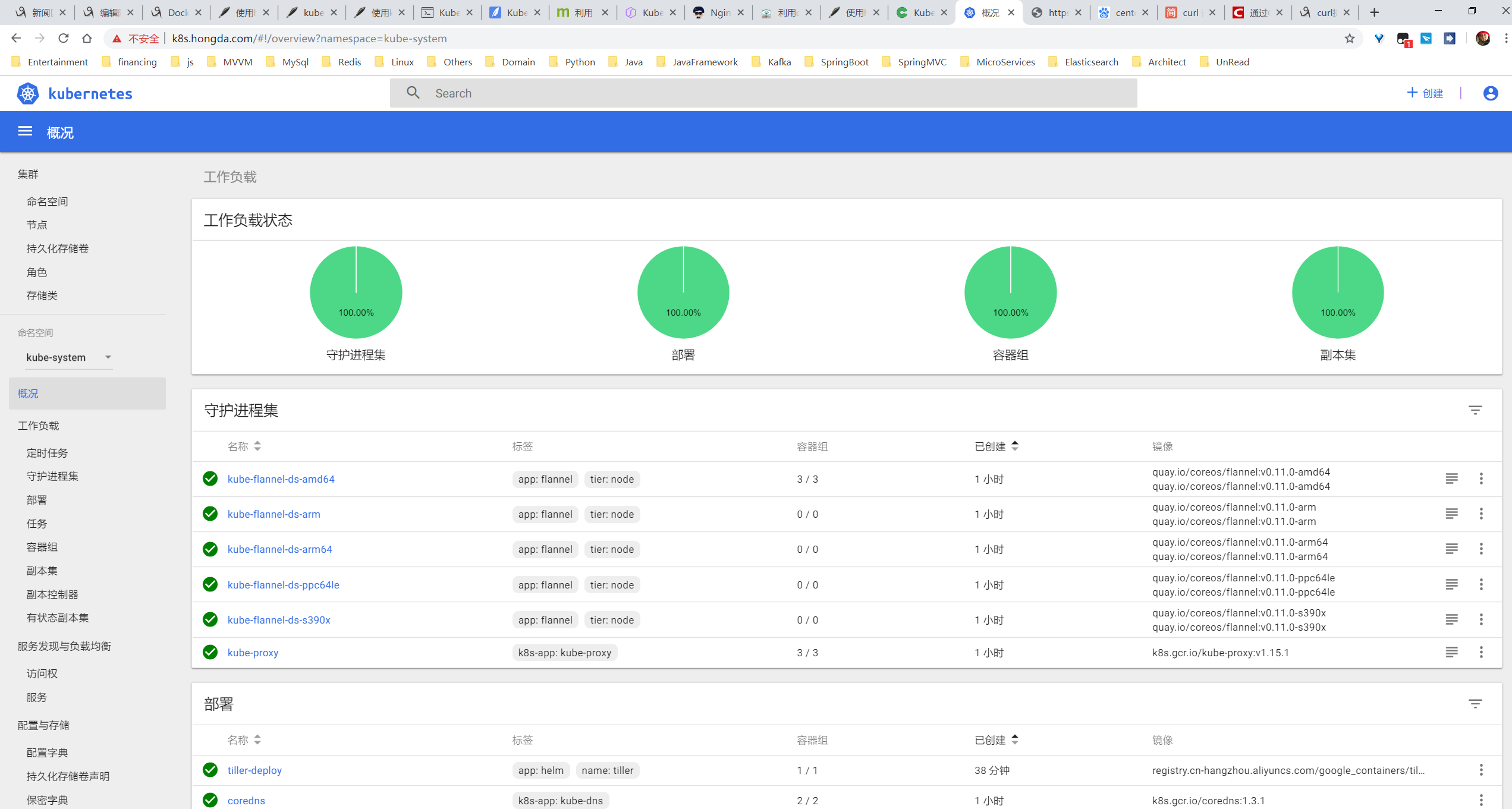
Task: View logs for kube-flannel-ds-s390x
Action: 1451,619
